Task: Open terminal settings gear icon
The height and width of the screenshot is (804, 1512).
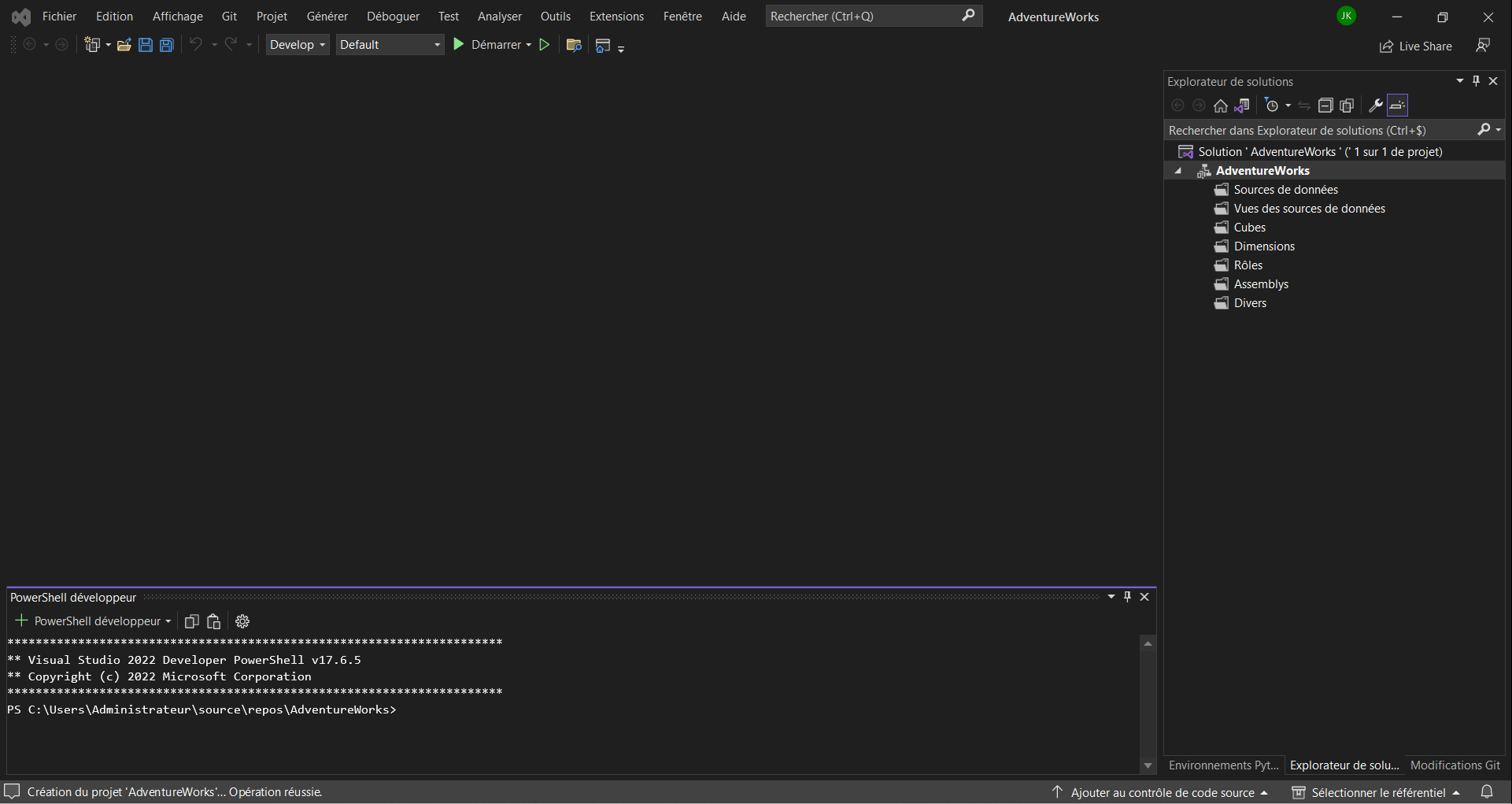Action: pos(242,621)
